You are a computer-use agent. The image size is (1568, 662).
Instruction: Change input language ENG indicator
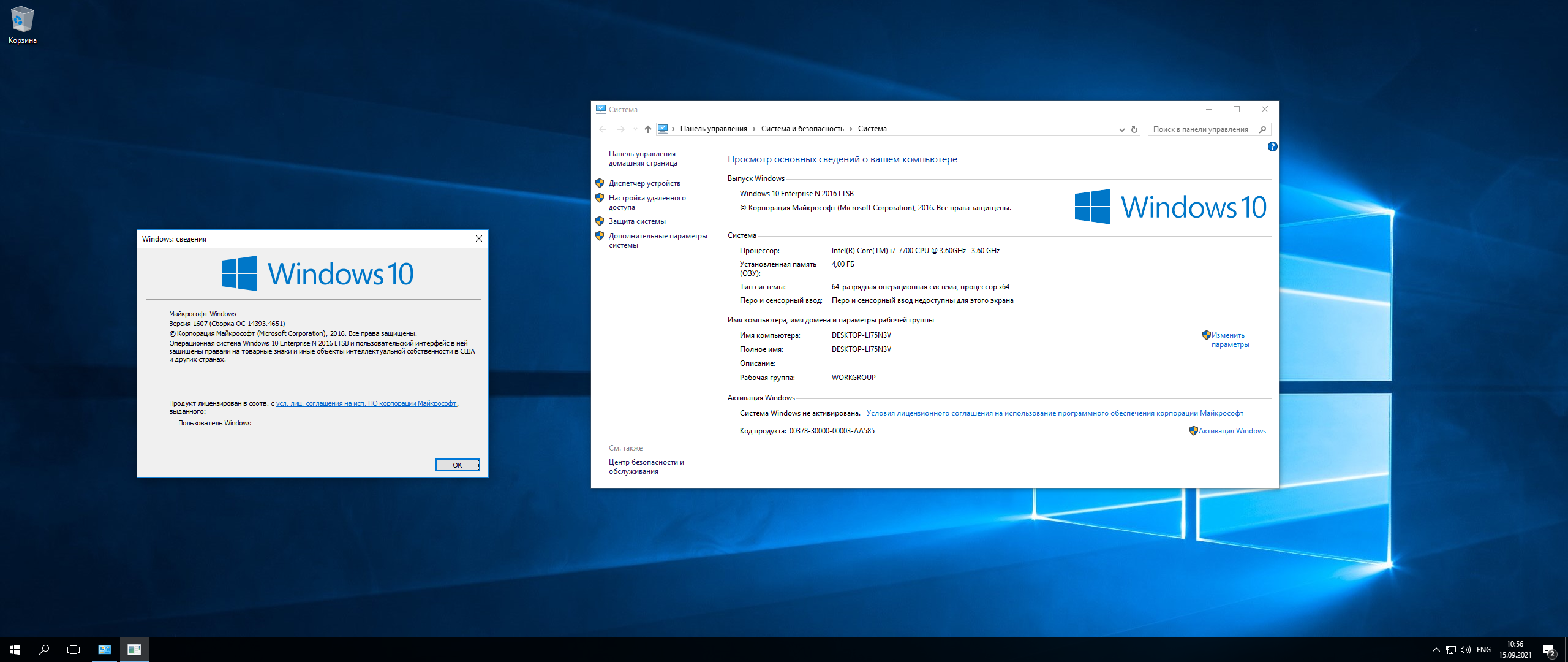pos(1484,650)
